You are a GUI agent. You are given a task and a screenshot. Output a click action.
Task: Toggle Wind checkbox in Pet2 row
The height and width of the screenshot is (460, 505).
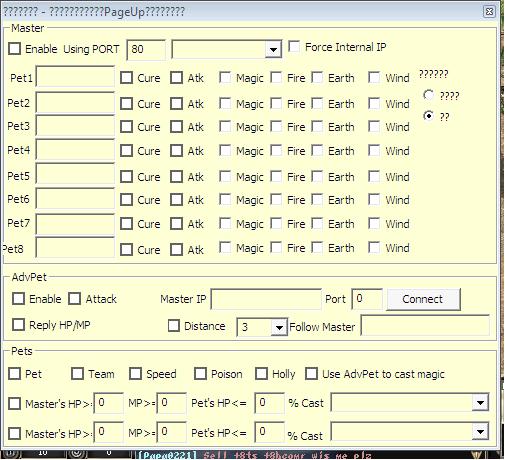(x=374, y=104)
